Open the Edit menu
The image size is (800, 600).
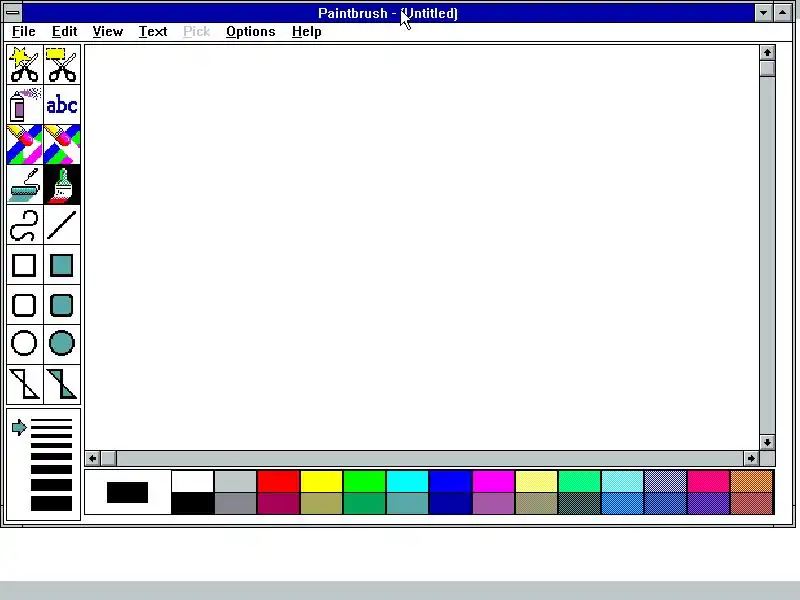[x=64, y=32]
